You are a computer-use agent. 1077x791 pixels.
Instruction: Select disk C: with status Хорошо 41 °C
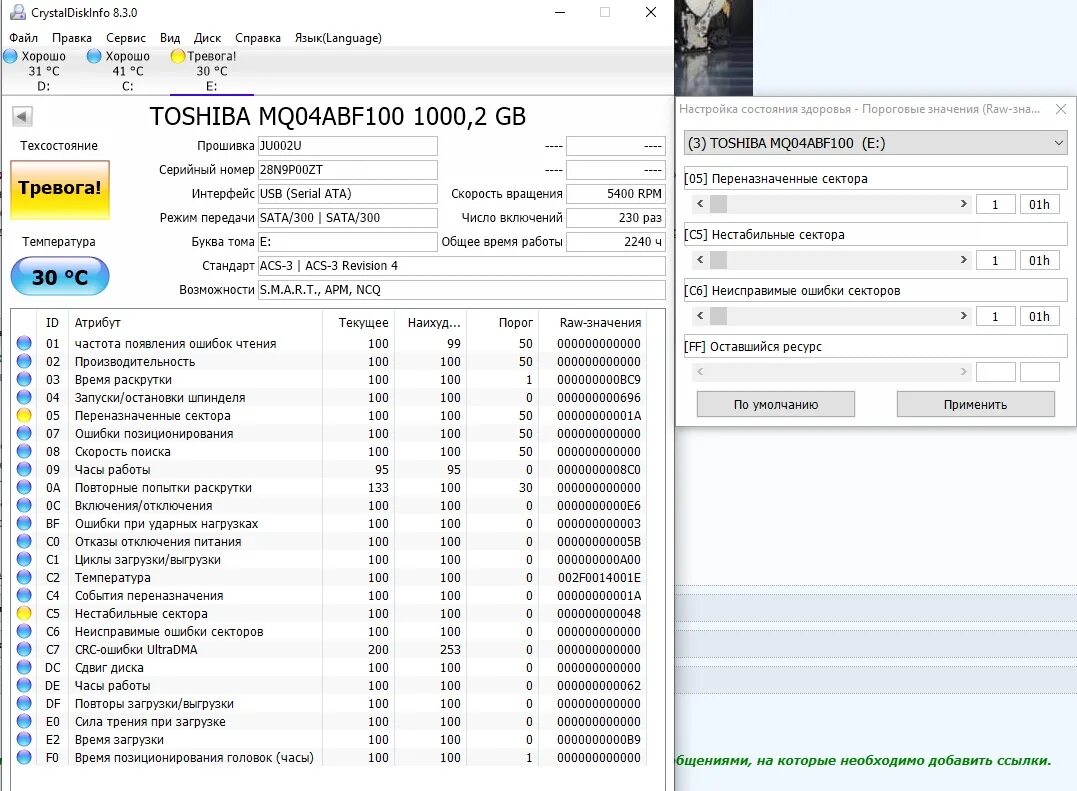point(127,71)
